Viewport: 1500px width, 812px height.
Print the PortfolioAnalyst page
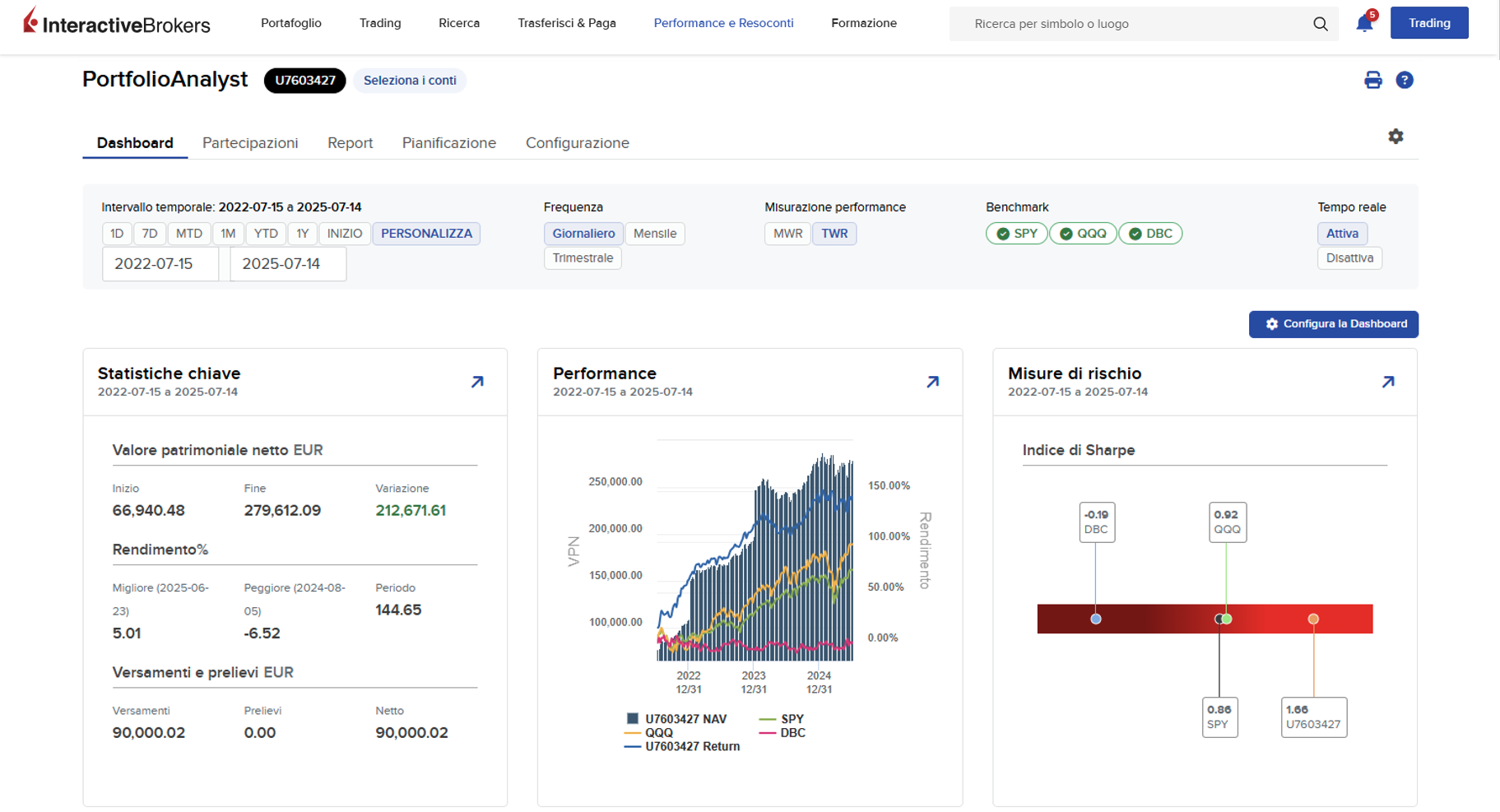[x=1372, y=80]
